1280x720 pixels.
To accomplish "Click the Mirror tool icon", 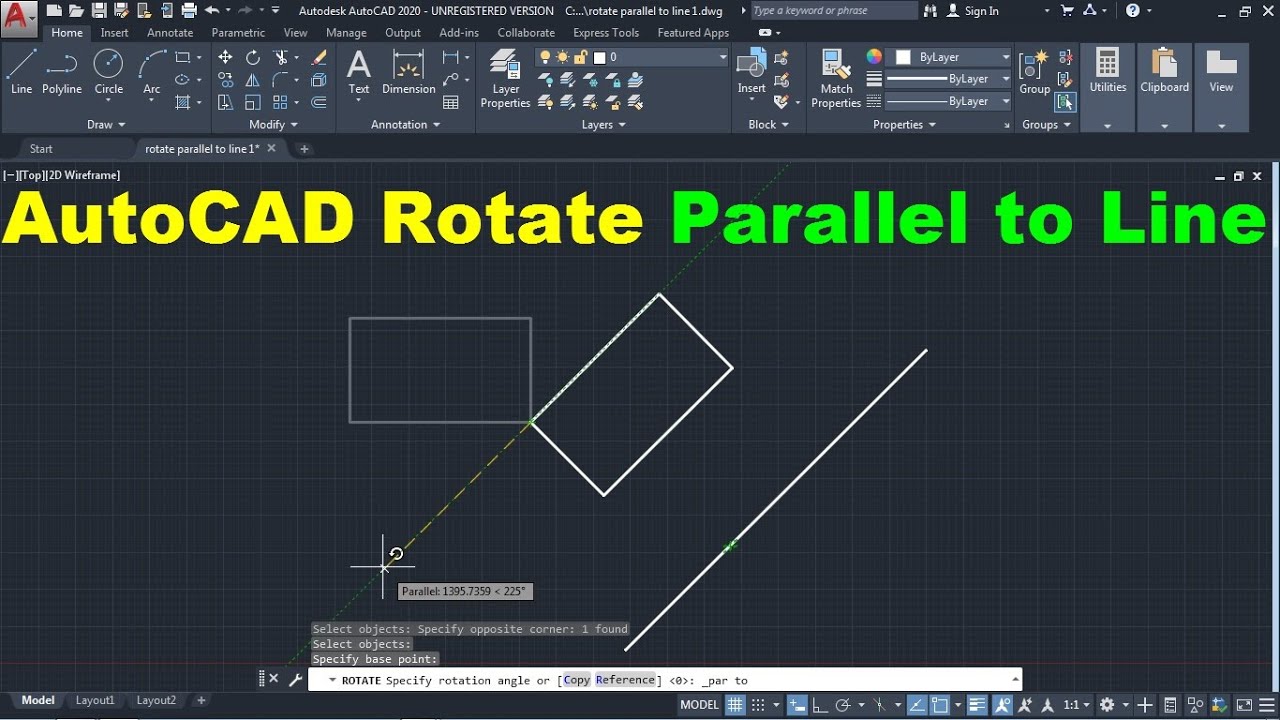I will 253,80.
